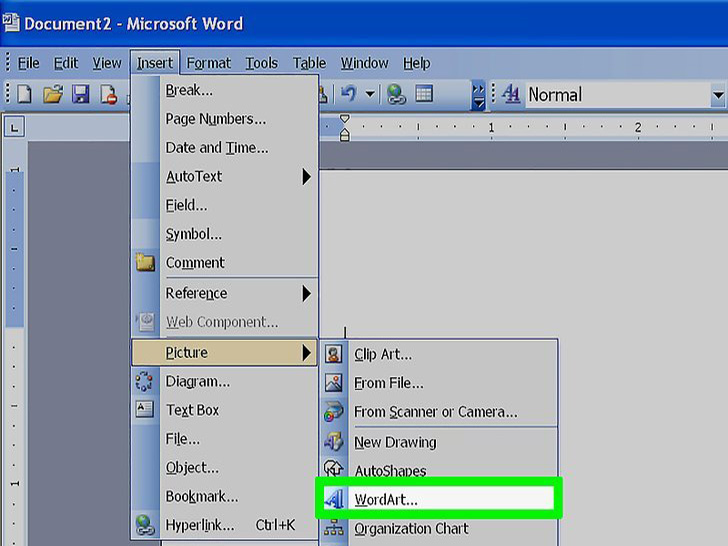The image size is (728, 546).
Task: Select Field... from Insert menu
Action: (x=225, y=205)
